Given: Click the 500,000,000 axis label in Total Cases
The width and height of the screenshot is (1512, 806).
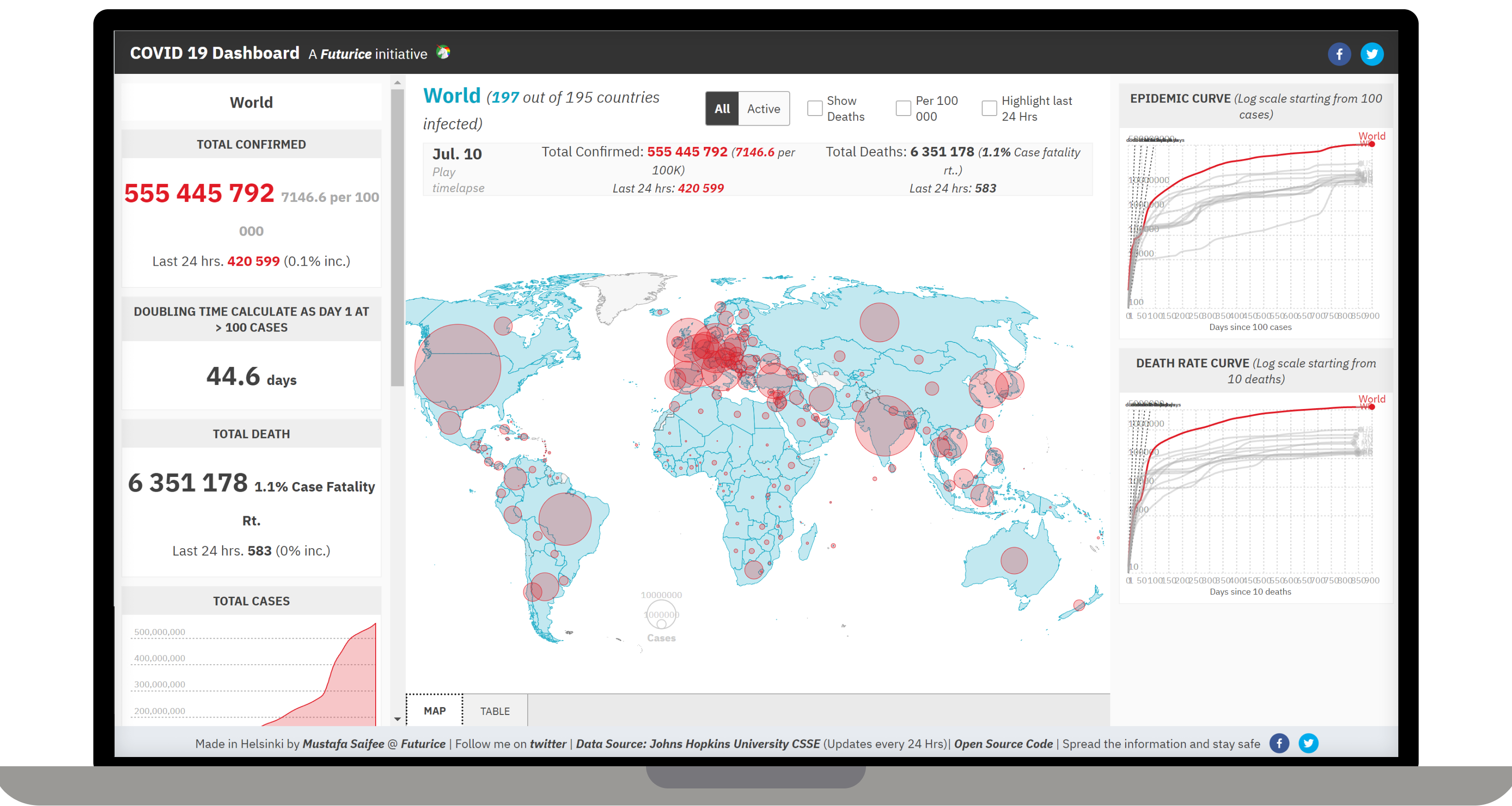Looking at the screenshot, I should coord(159,632).
